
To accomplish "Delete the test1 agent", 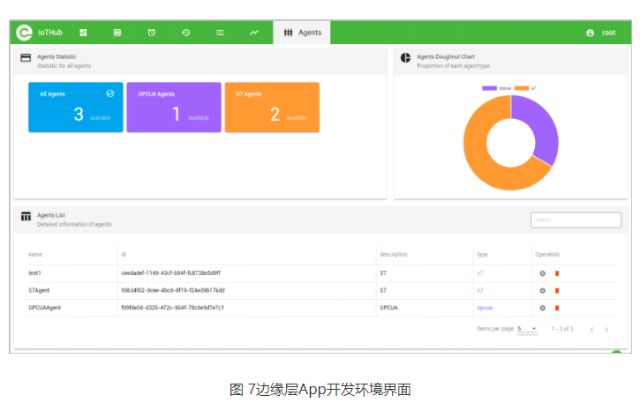I will click(x=557, y=273).
